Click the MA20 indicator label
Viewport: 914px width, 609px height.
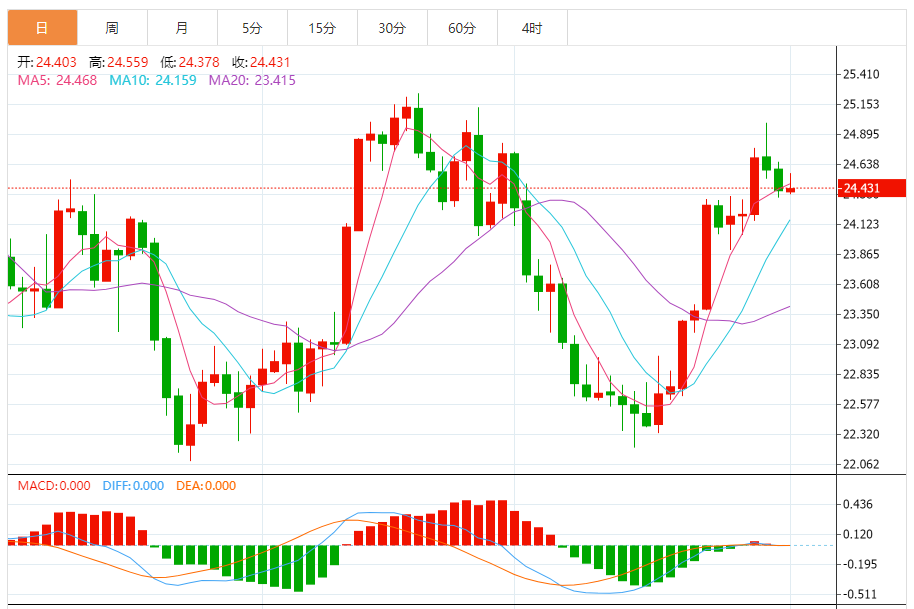252,80
